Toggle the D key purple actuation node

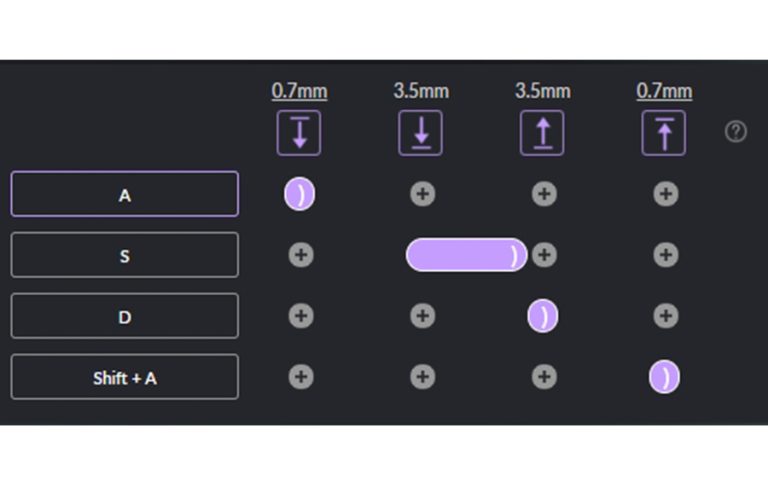(x=543, y=316)
